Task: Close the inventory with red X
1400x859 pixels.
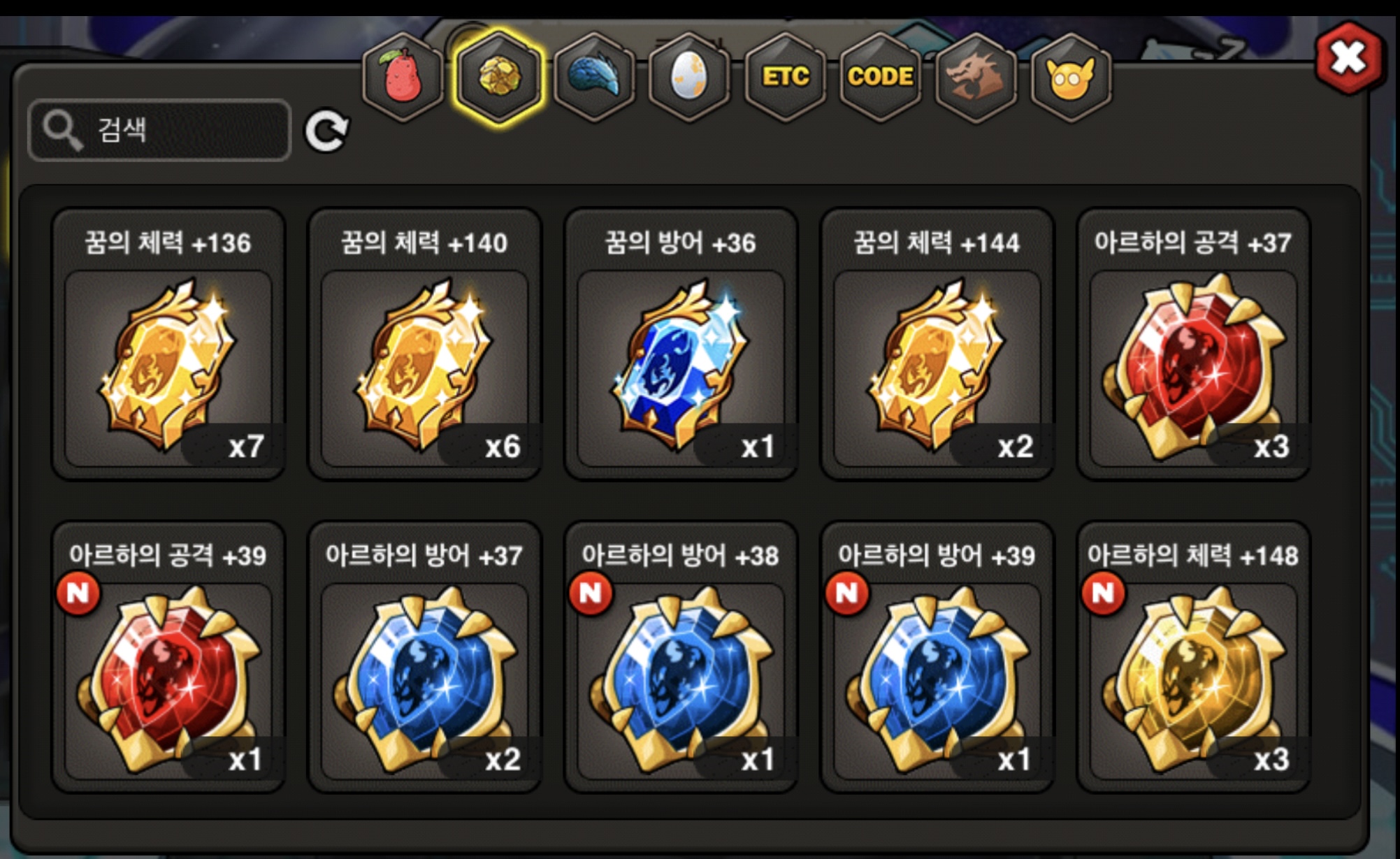Action: (1349, 58)
